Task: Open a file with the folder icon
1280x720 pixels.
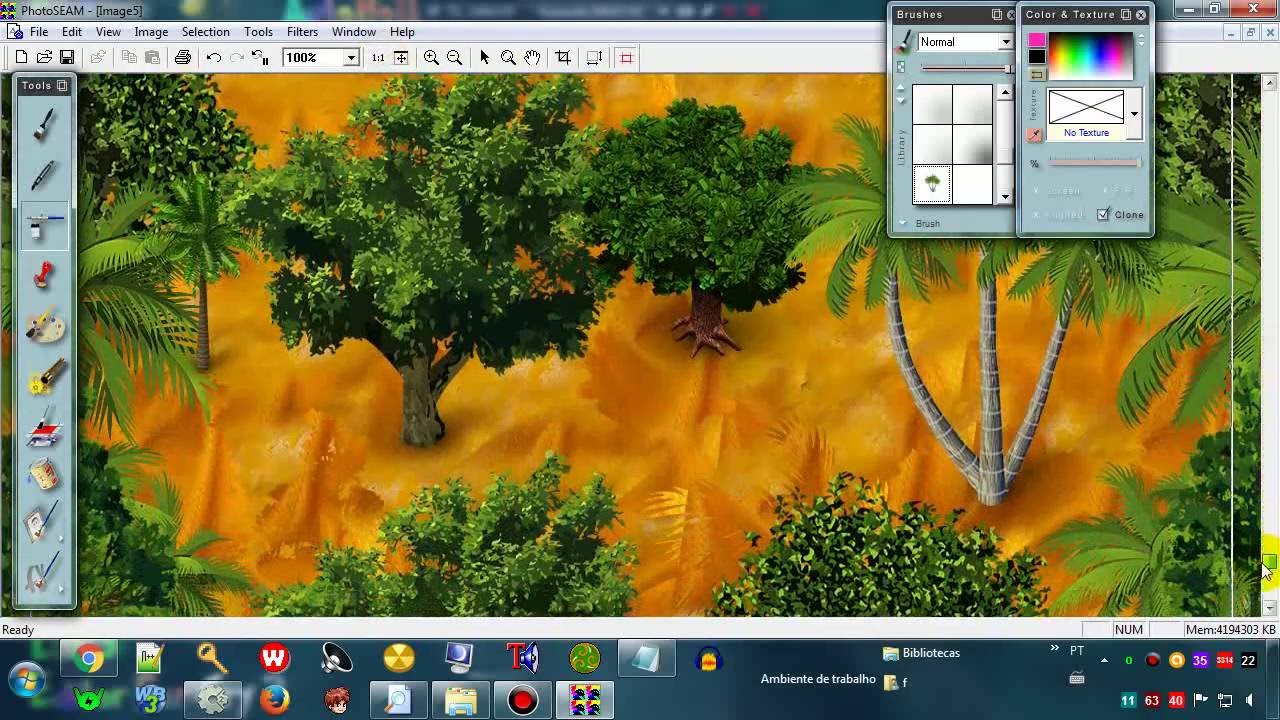Action: 44,58
